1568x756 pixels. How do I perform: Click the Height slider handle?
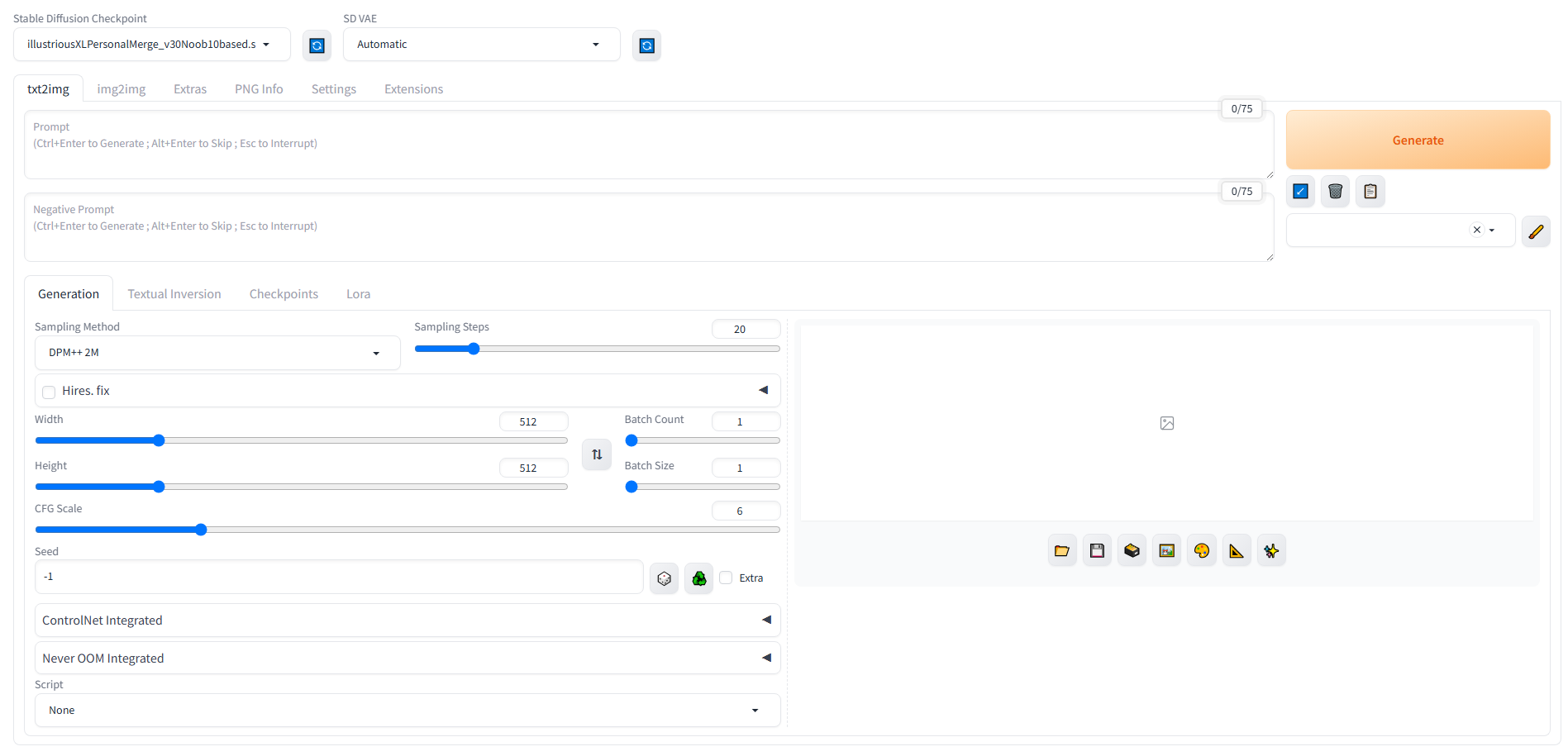[x=159, y=487]
